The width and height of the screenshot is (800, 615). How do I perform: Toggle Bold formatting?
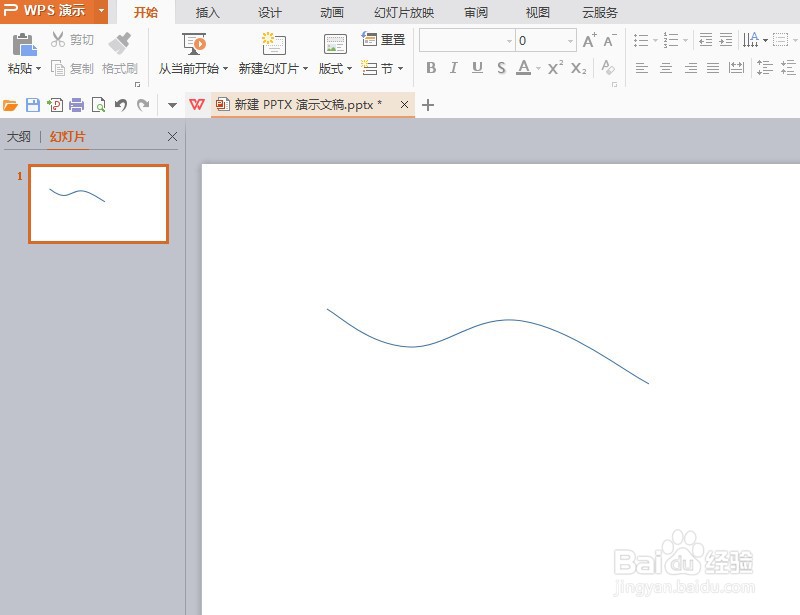coord(431,67)
